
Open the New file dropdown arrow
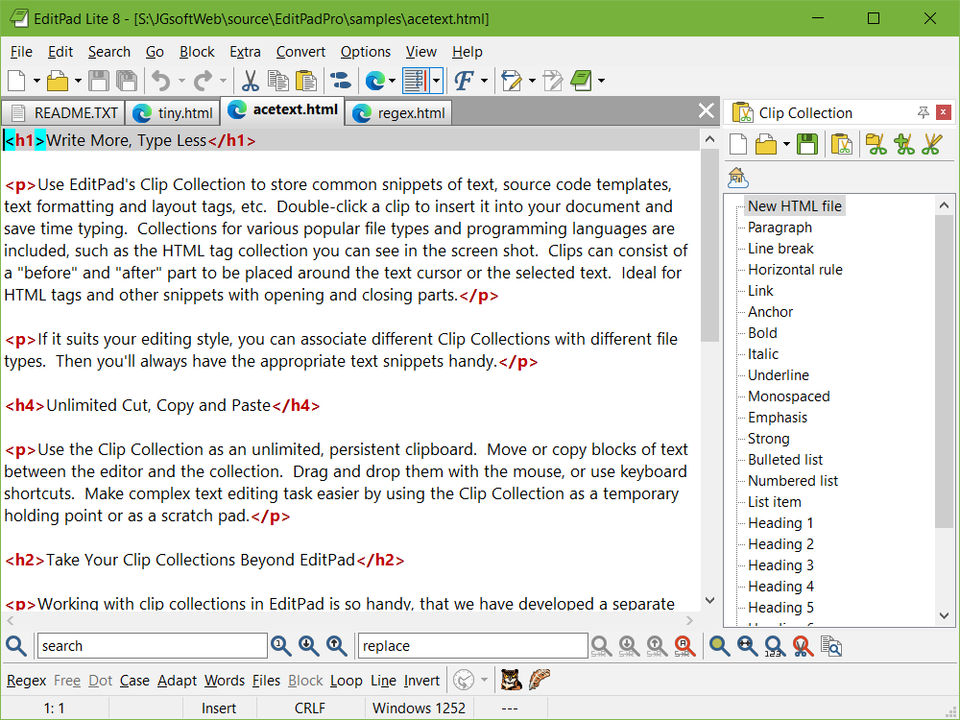coord(37,80)
